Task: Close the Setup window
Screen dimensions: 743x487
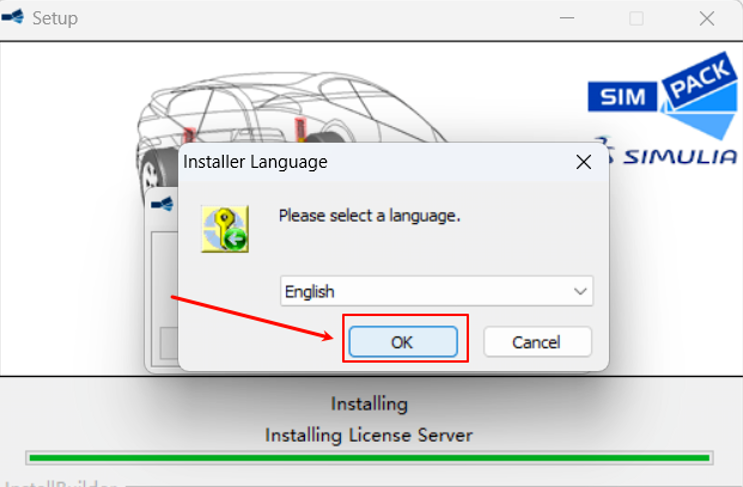Action: pos(707,18)
